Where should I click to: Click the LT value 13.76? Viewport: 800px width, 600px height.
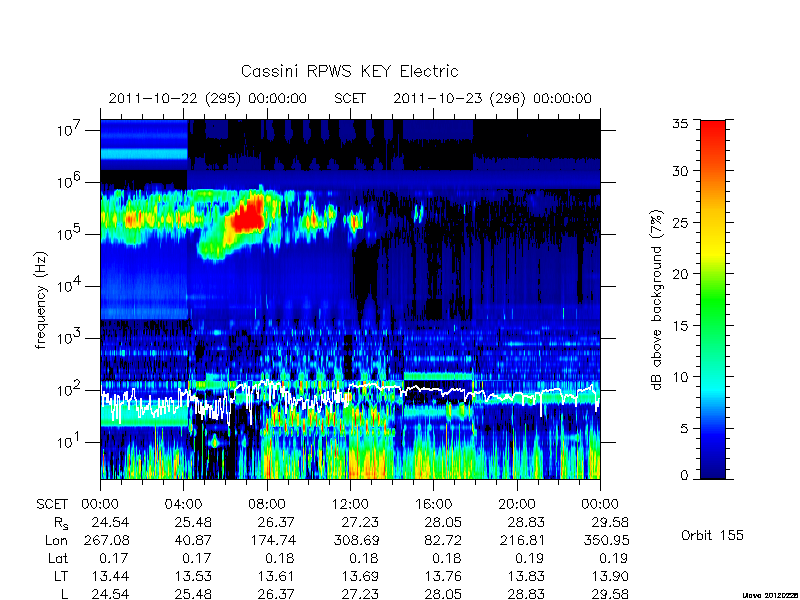[442, 576]
